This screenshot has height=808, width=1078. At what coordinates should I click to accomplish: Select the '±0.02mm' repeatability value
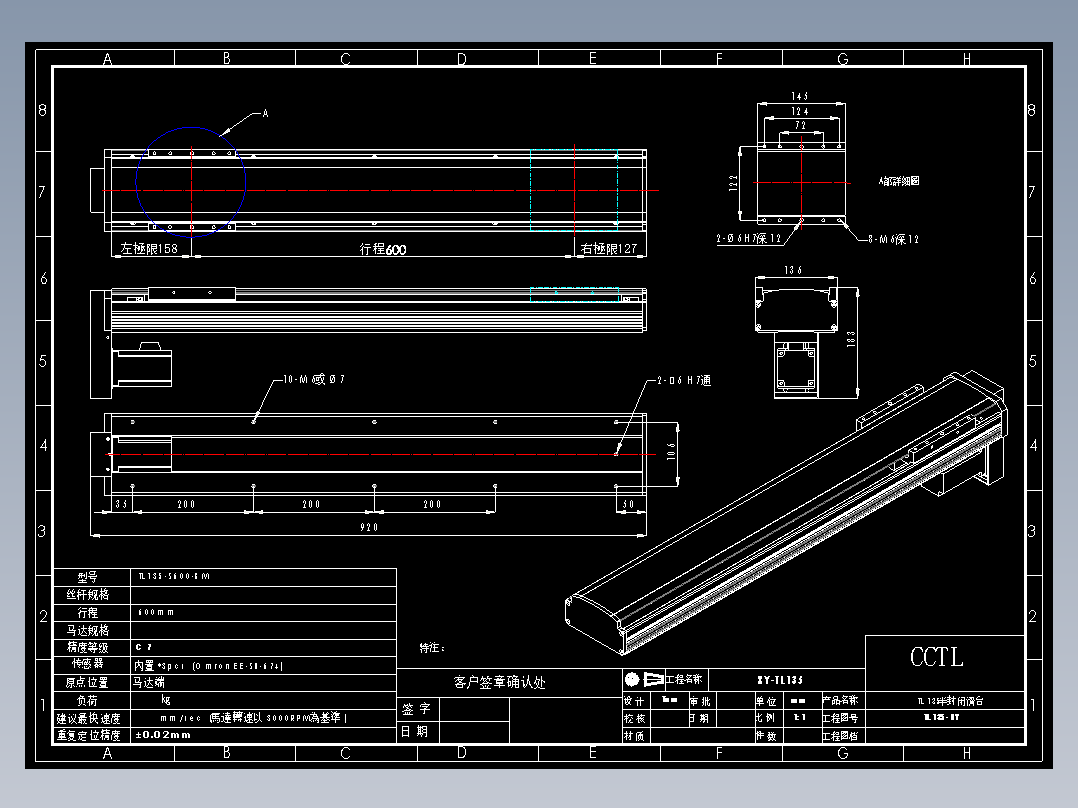pyautogui.click(x=163, y=735)
